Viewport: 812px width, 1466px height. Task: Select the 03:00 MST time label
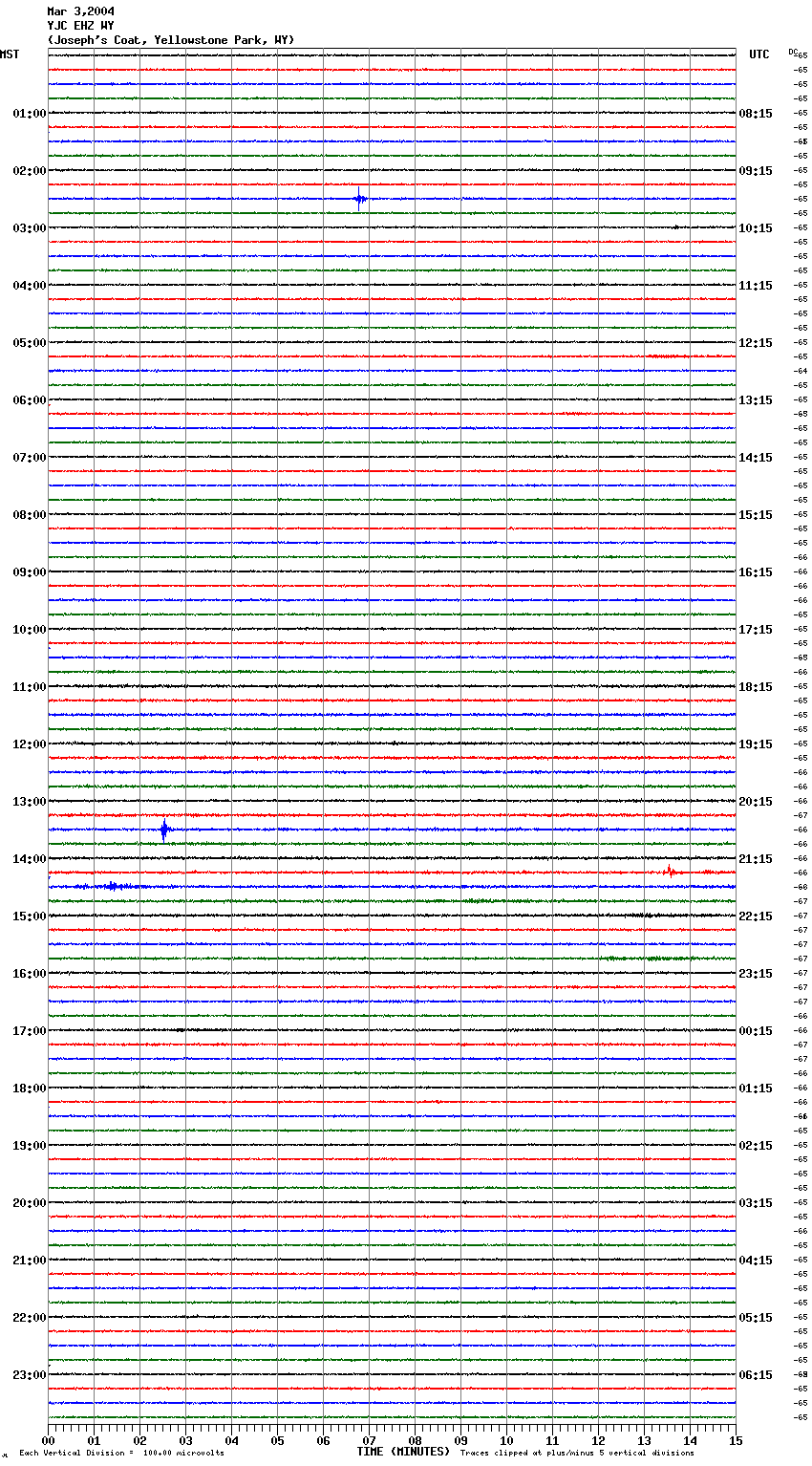point(30,228)
